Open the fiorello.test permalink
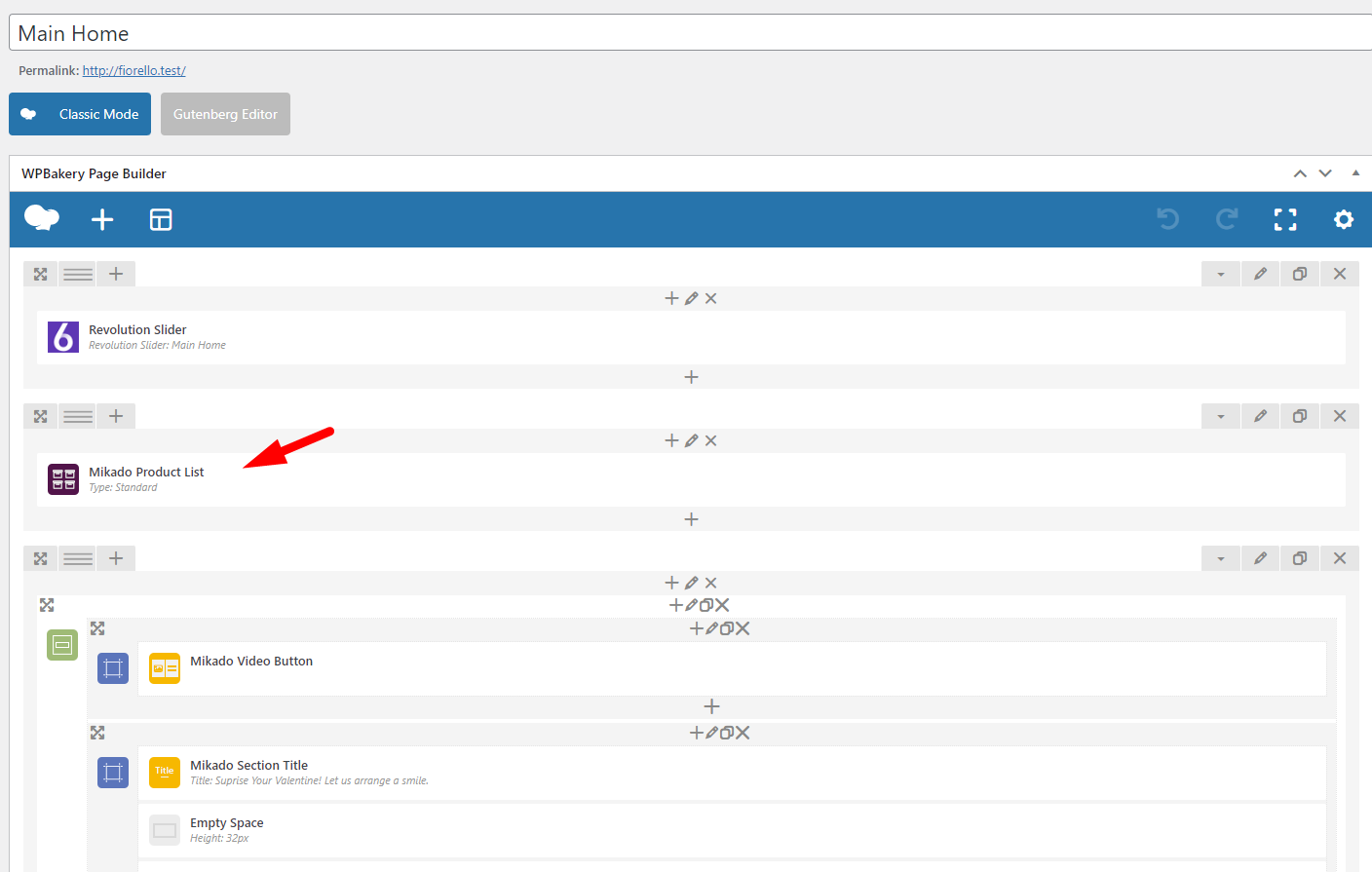Viewport: 1372px width, 872px height. coord(133,70)
